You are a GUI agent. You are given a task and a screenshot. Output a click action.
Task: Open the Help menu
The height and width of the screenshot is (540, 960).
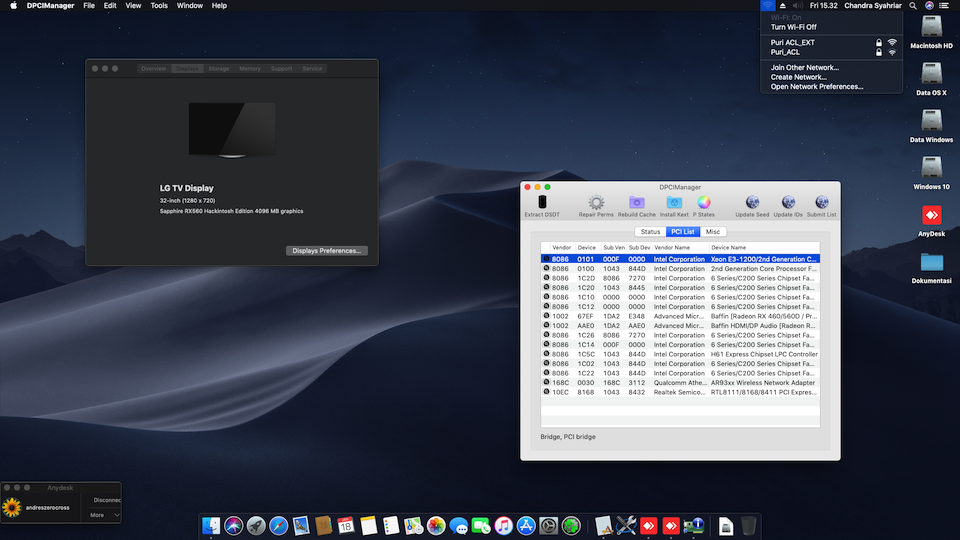[x=219, y=6]
